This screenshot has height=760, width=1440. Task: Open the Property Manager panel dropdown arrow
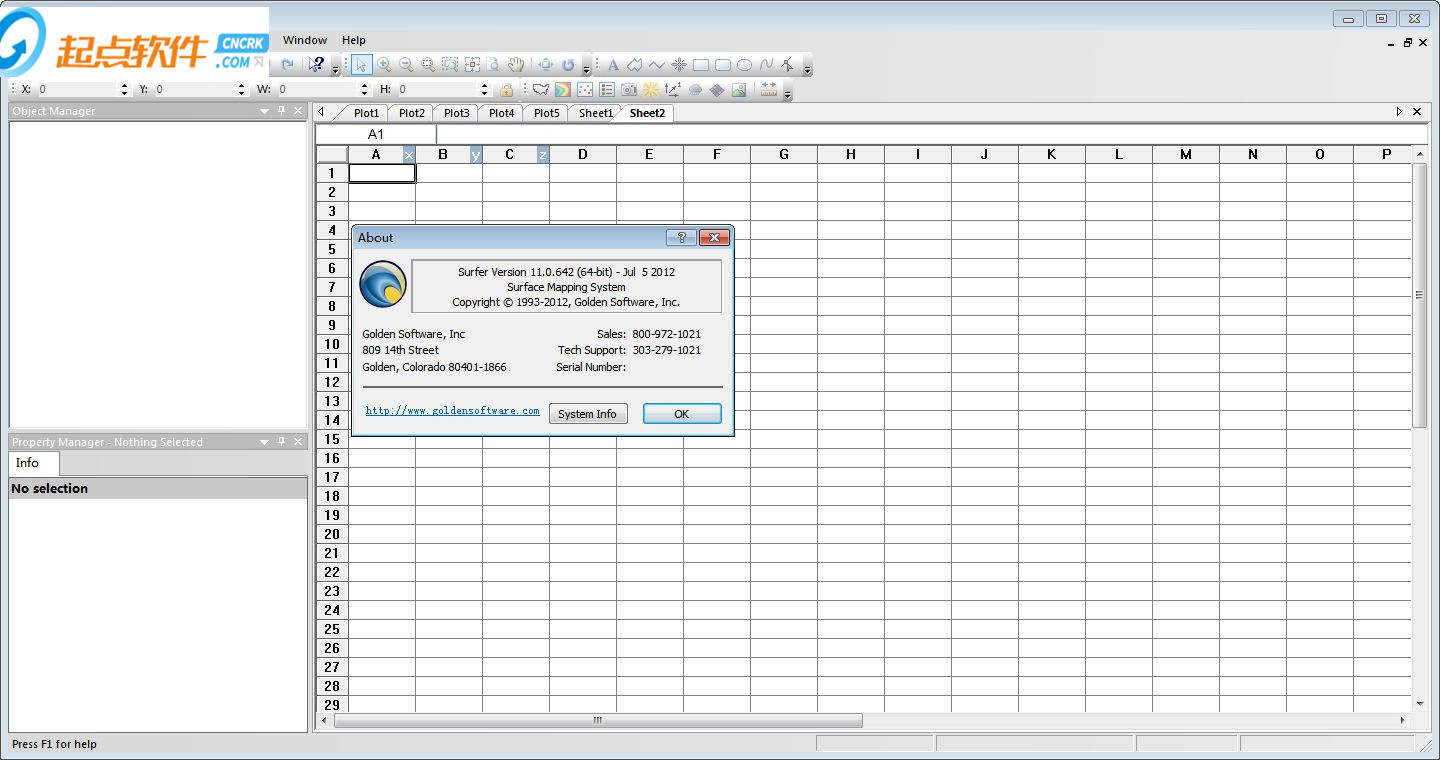click(265, 442)
